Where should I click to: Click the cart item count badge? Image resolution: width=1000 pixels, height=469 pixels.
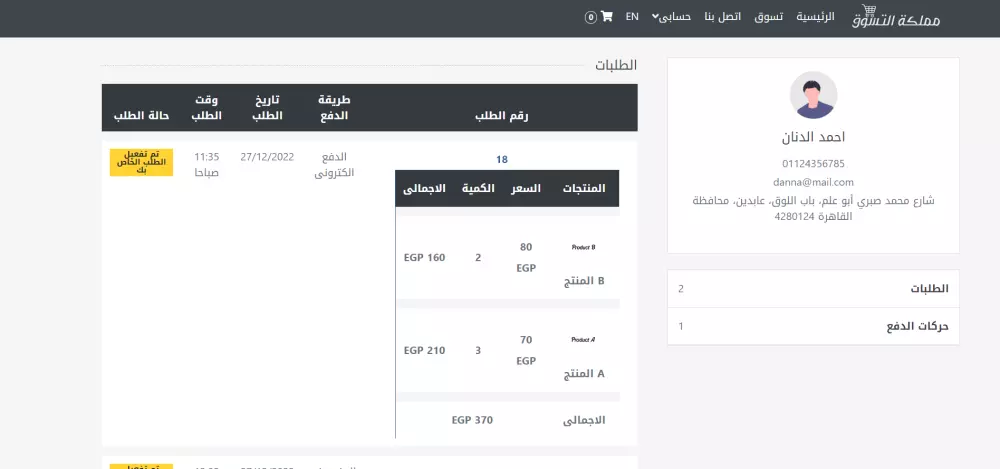pyautogui.click(x=591, y=17)
